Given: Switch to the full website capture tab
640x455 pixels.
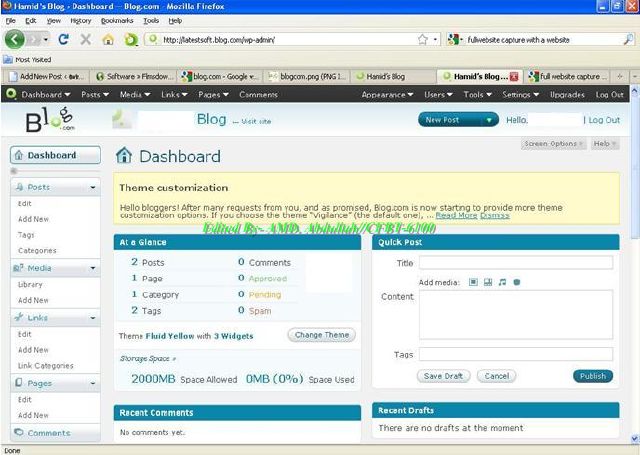Looking at the screenshot, I should pos(568,76).
